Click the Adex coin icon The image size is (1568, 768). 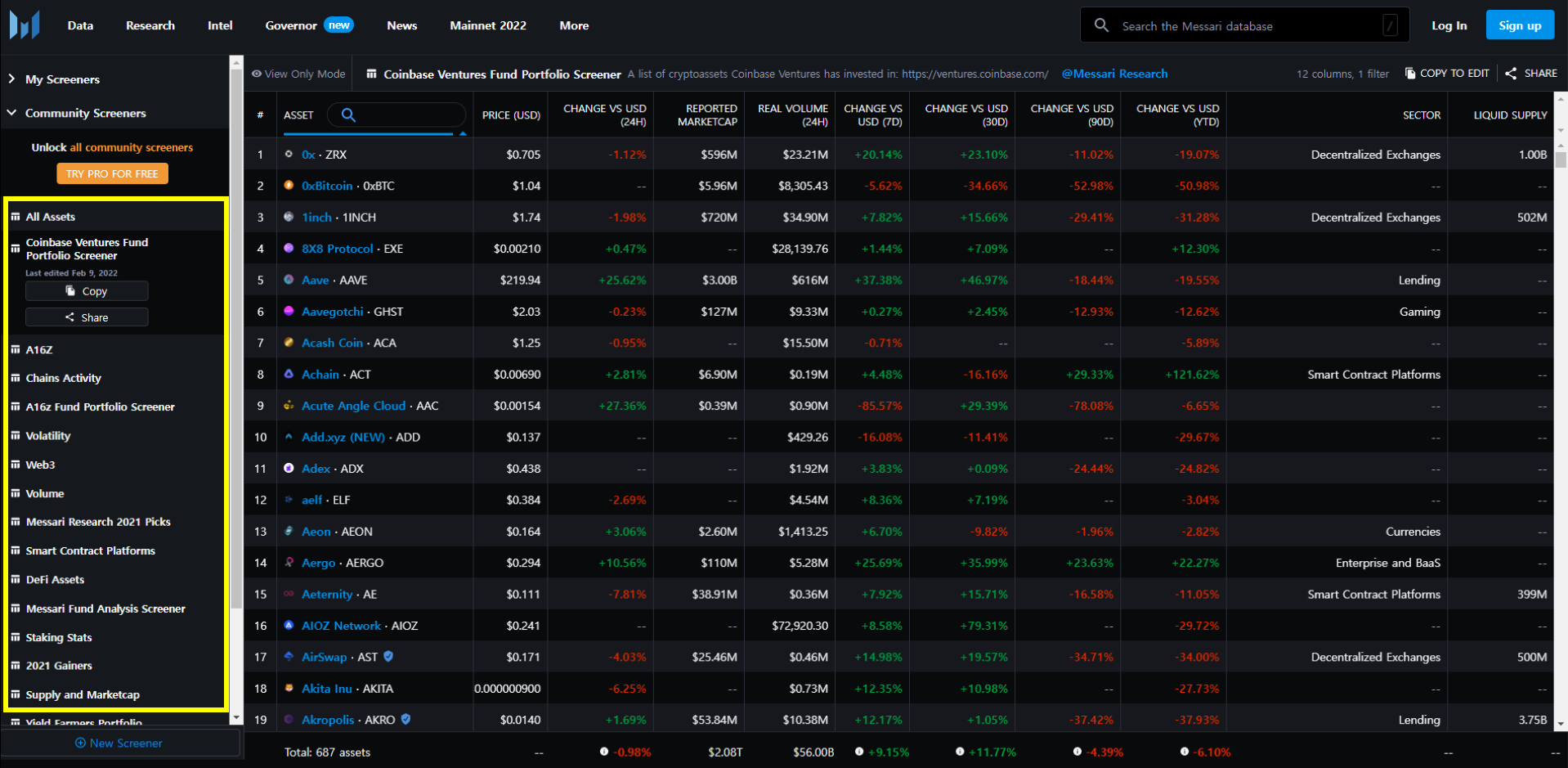coord(289,468)
